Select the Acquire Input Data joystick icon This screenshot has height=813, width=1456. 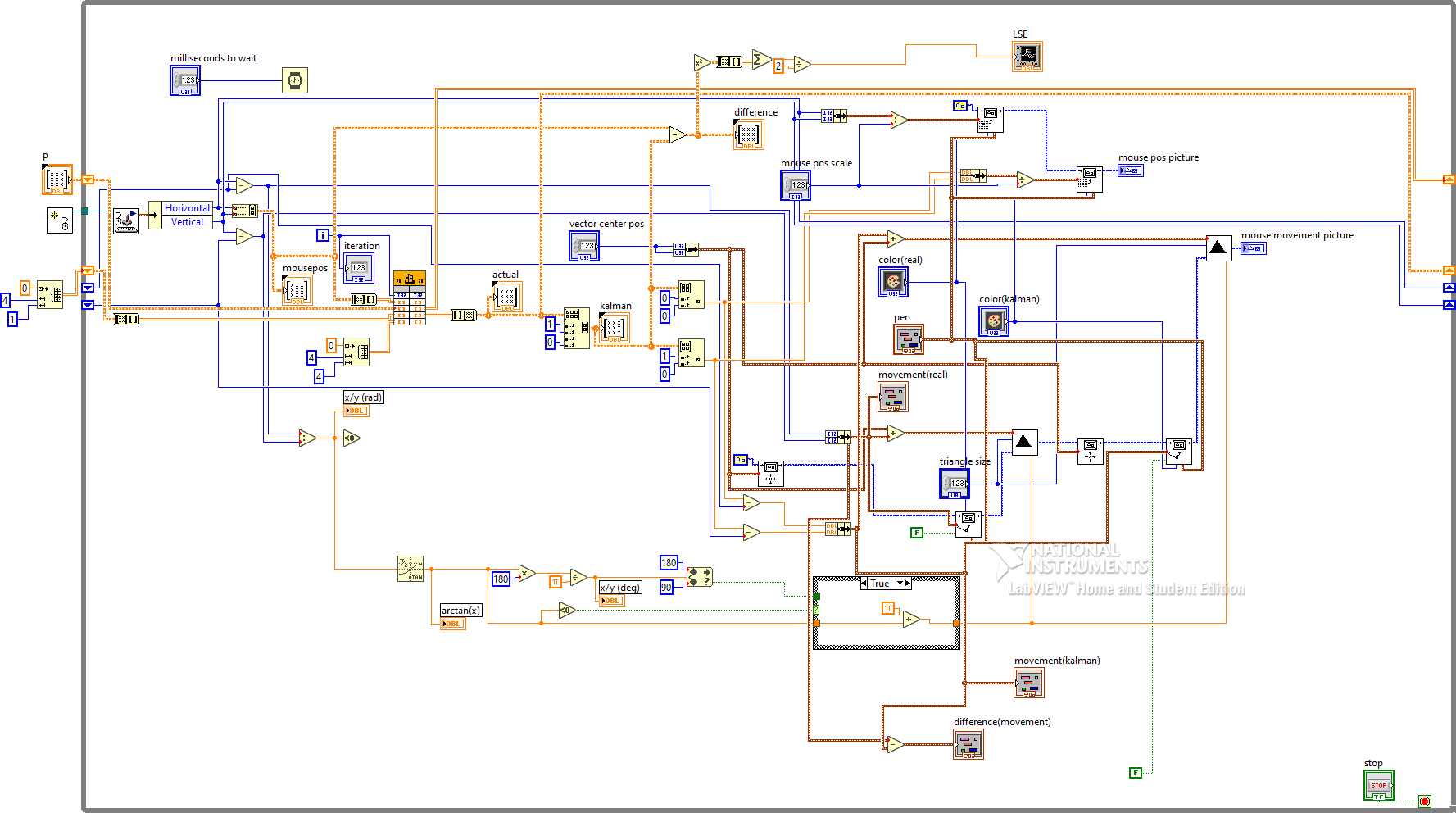click(x=125, y=220)
